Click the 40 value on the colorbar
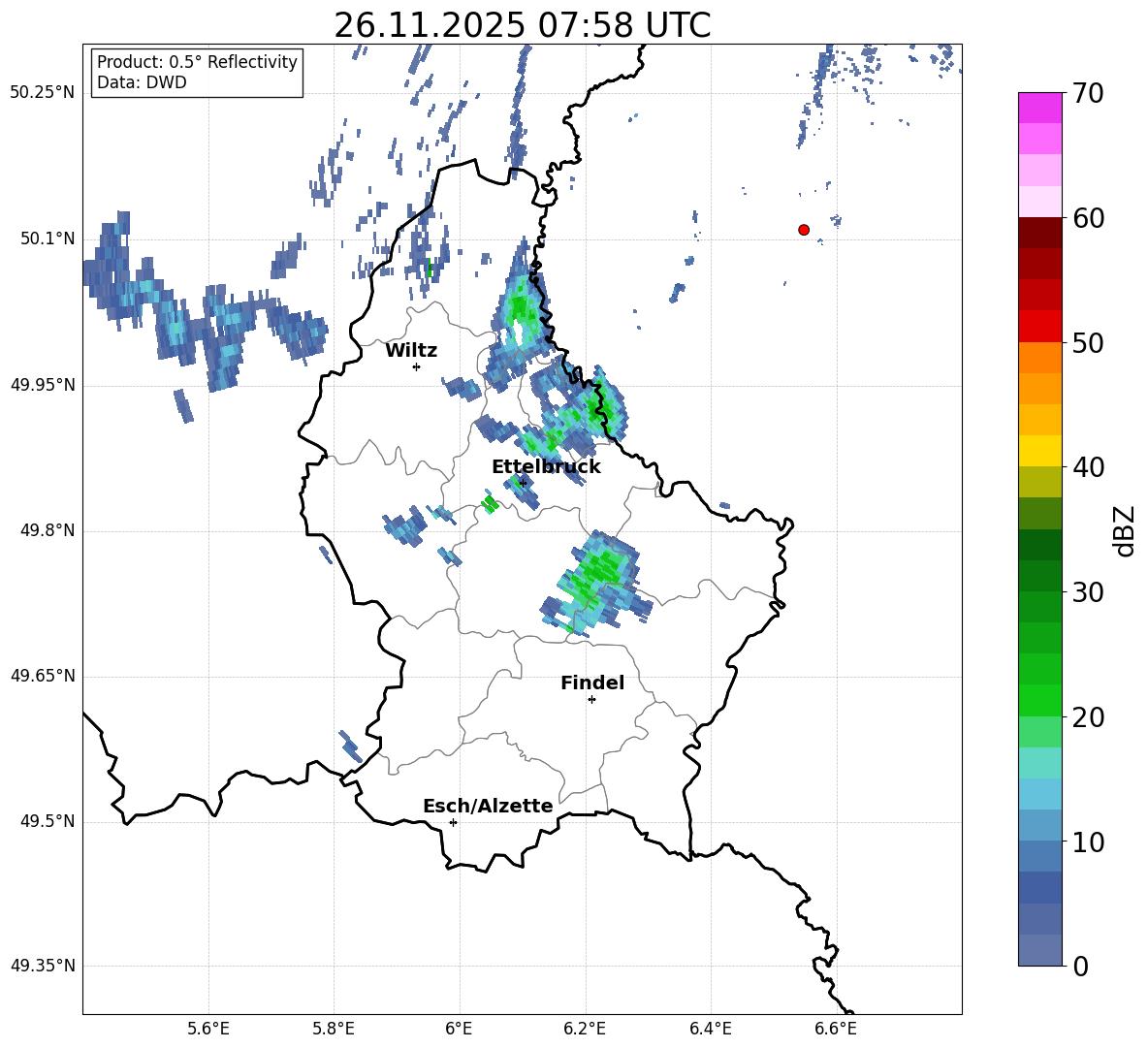The image size is (1148, 1048). 1088,467
